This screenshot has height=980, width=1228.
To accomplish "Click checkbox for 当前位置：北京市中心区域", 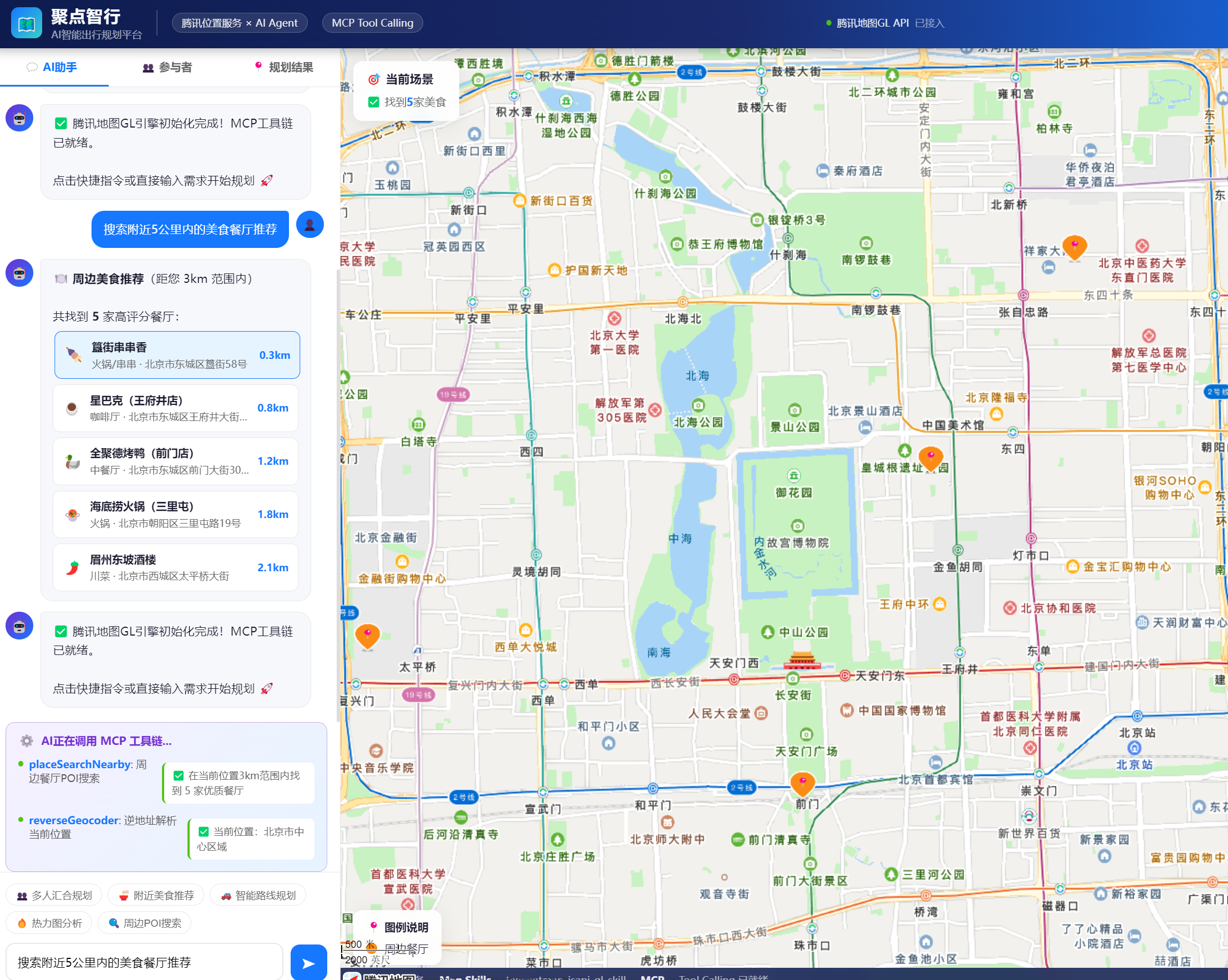I will [x=204, y=831].
